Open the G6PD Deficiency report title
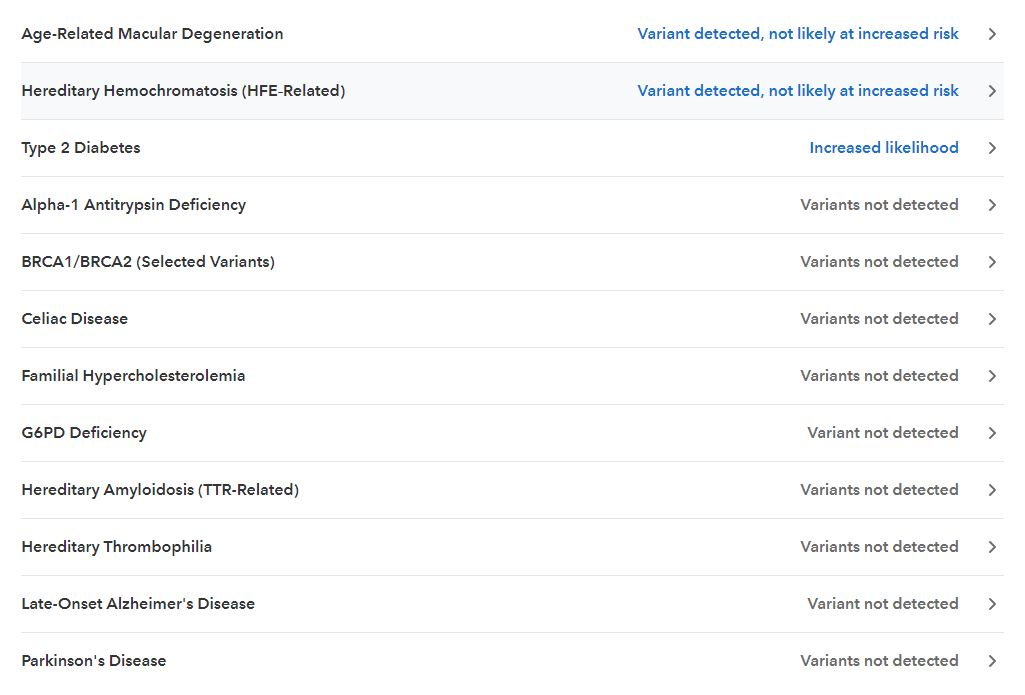This screenshot has height=695, width=1025. [84, 433]
